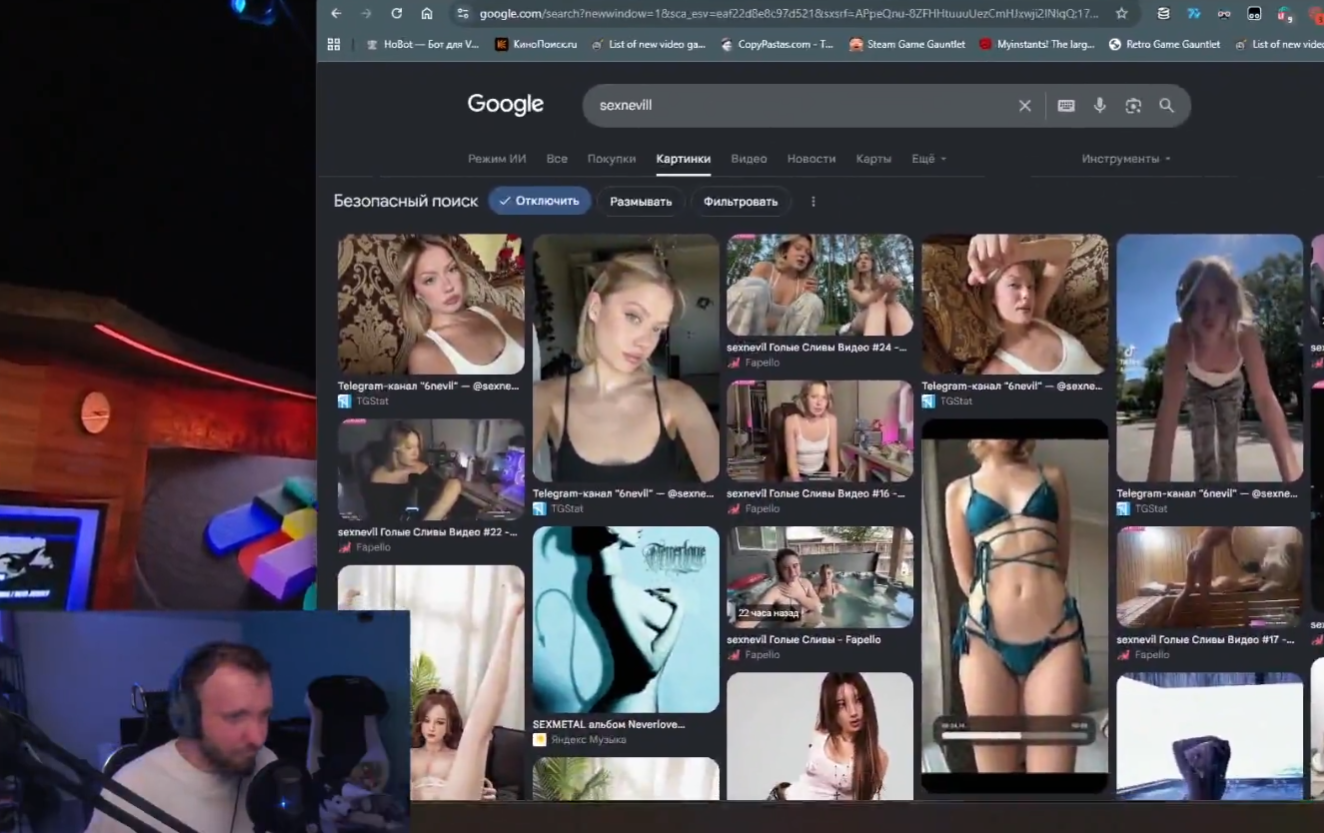Image resolution: width=1324 pixels, height=833 pixels.
Task: Click the stacked-discs extension icon
Action: (x=1163, y=14)
